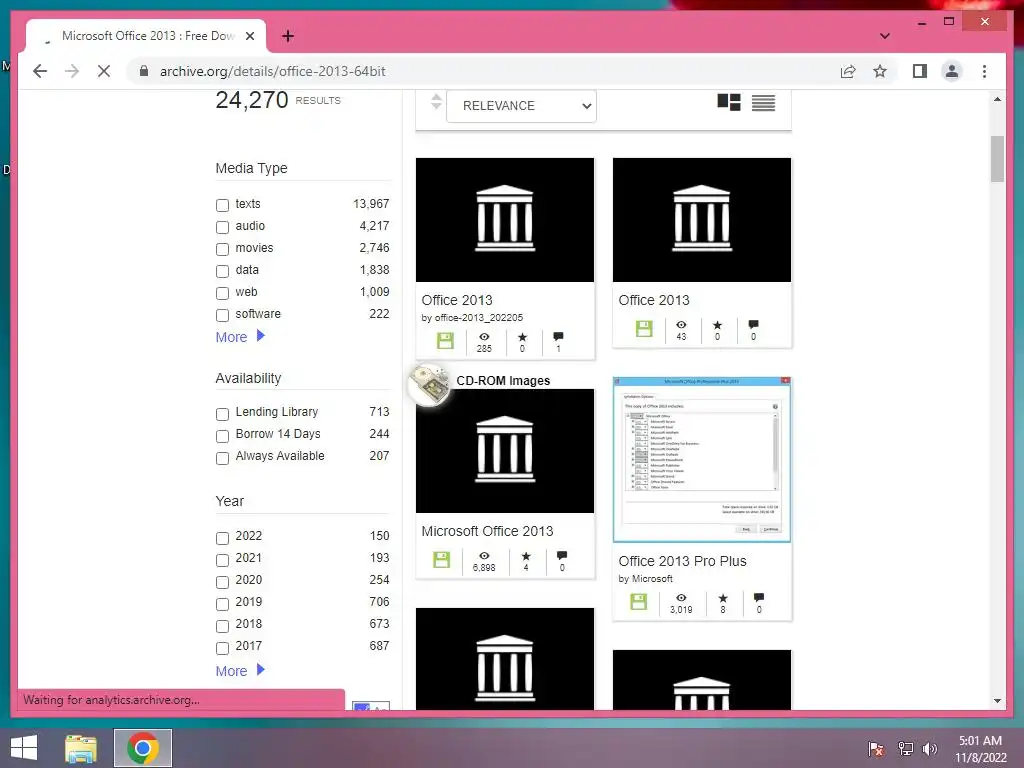
Task: Filter results by texts
Action: pos(222,205)
